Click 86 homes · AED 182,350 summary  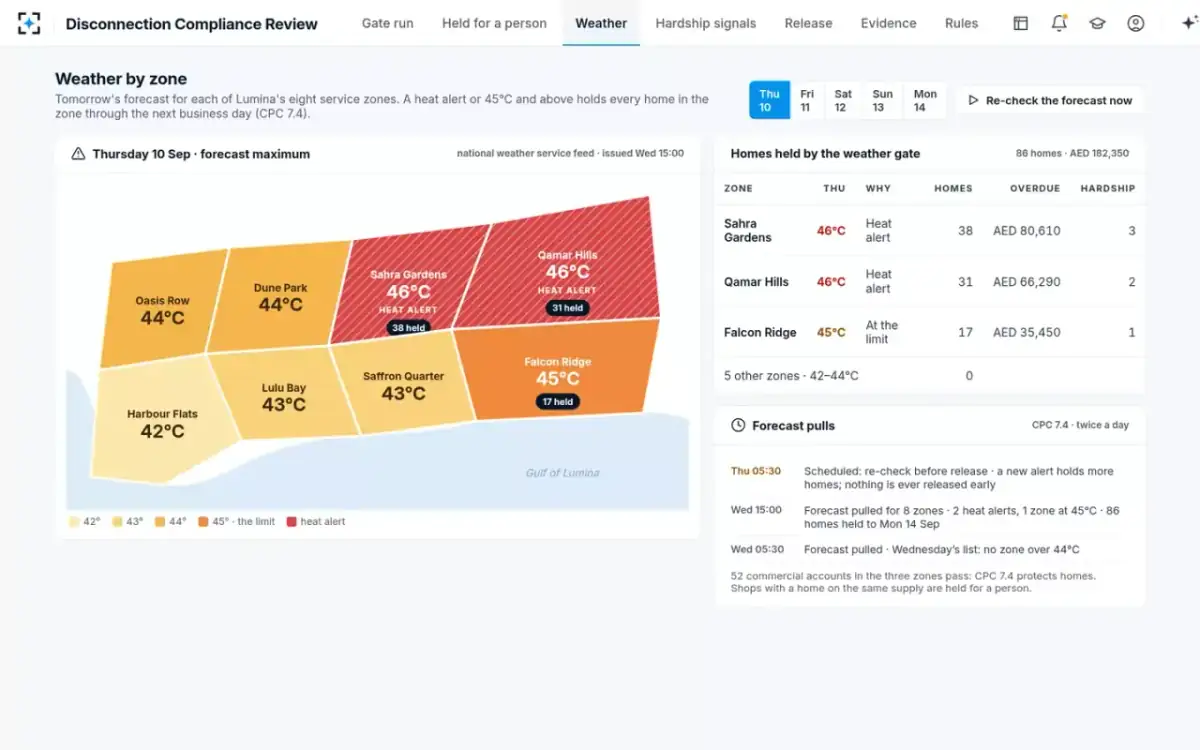point(1072,154)
